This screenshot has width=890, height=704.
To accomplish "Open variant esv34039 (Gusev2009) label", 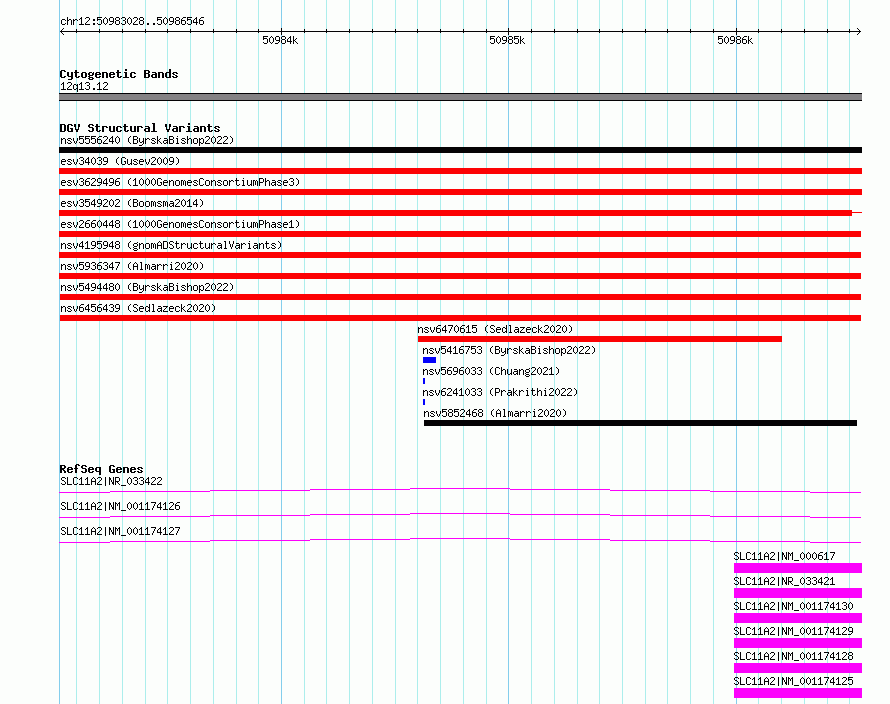I will tap(120, 161).
